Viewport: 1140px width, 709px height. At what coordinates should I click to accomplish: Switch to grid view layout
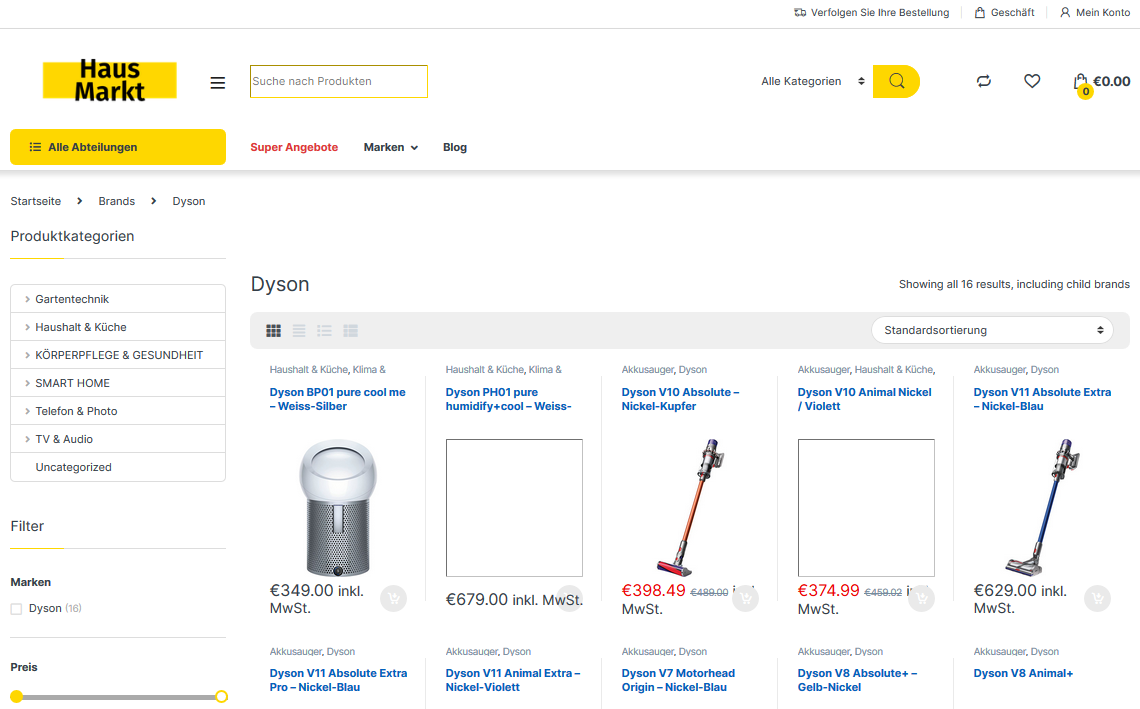pos(273,331)
